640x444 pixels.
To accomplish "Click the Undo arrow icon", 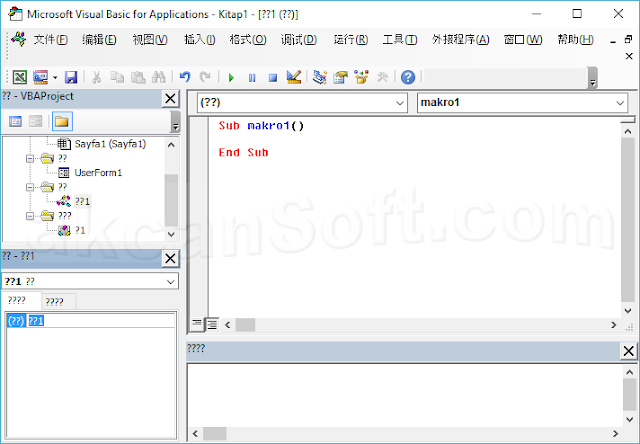I will (x=185, y=77).
